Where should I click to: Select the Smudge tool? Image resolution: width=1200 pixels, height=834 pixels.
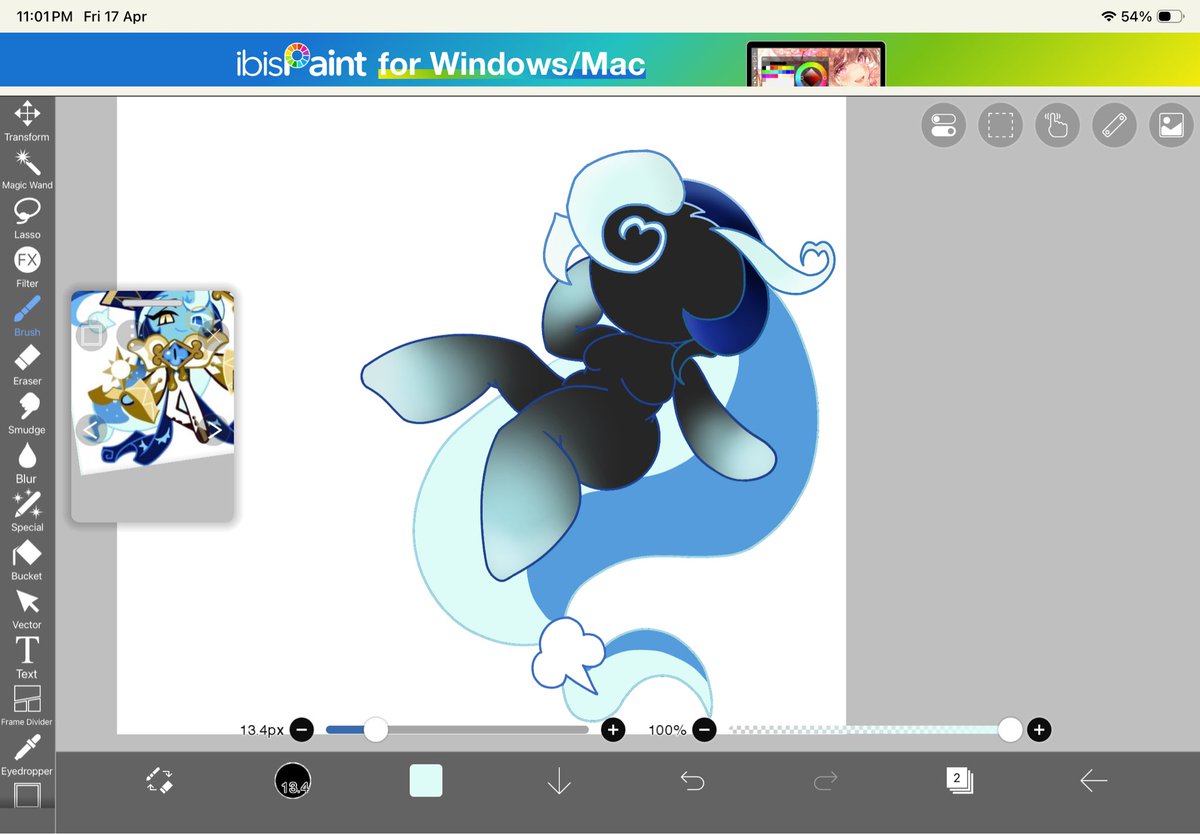[x=27, y=413]
